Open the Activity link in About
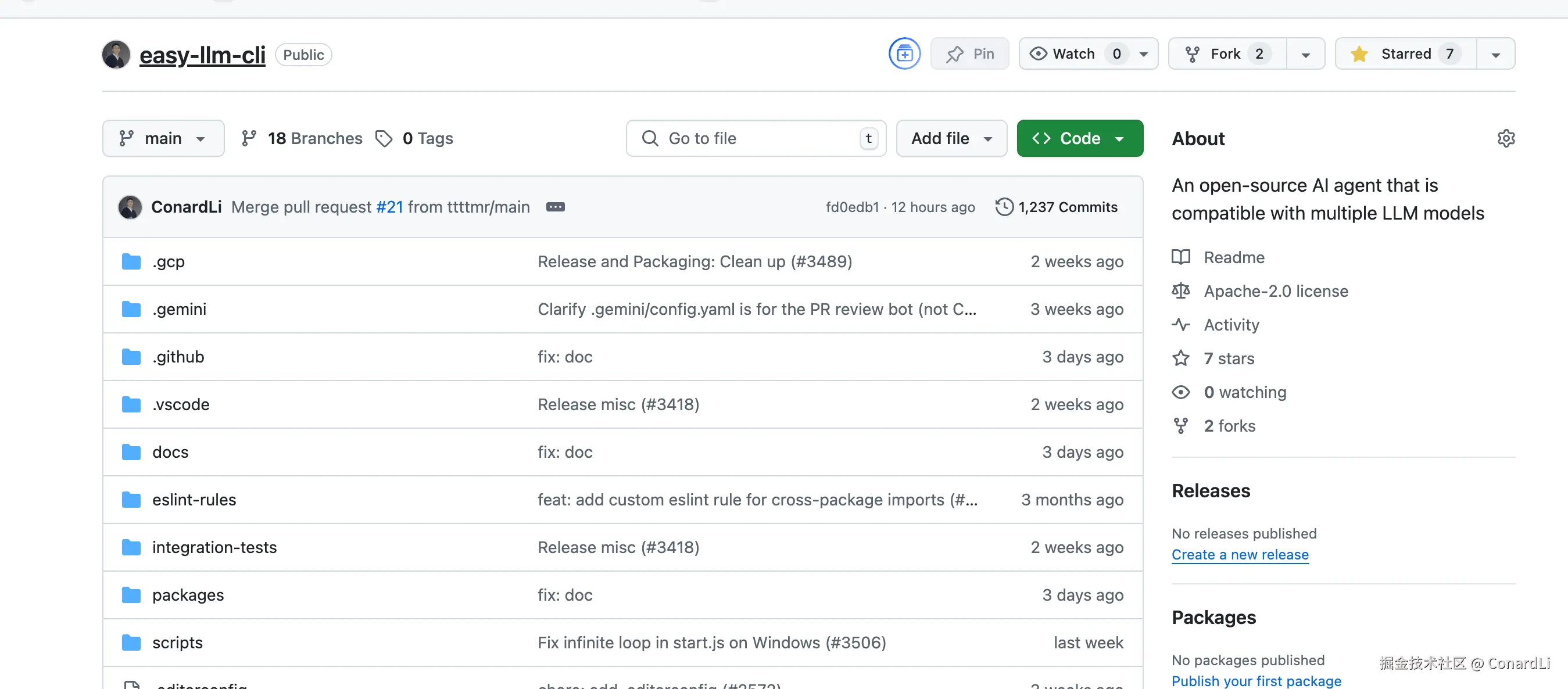 pyautogui.click(x=1231, y=324)
